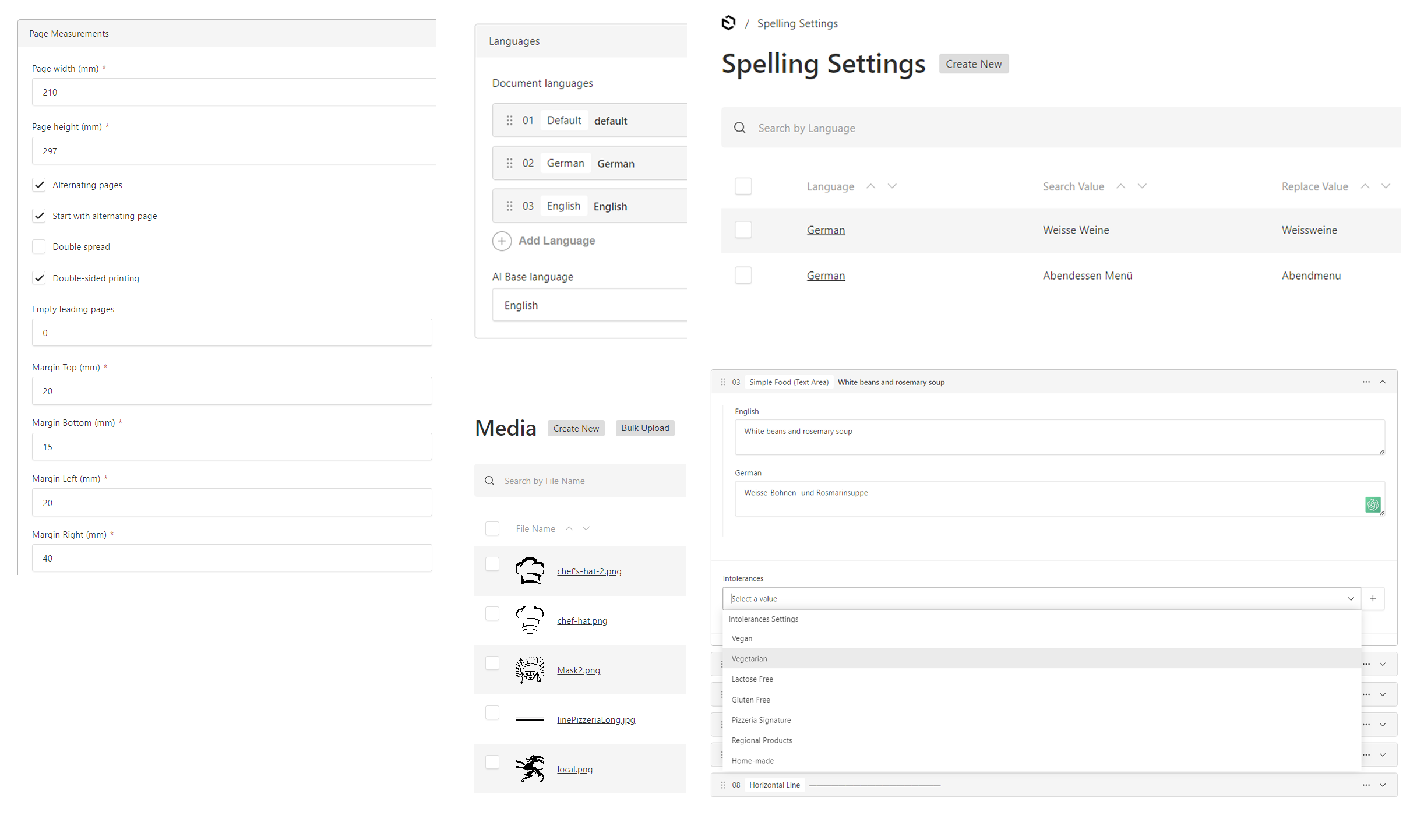Open the search icon in Spelling Settings

coord(740,128)
